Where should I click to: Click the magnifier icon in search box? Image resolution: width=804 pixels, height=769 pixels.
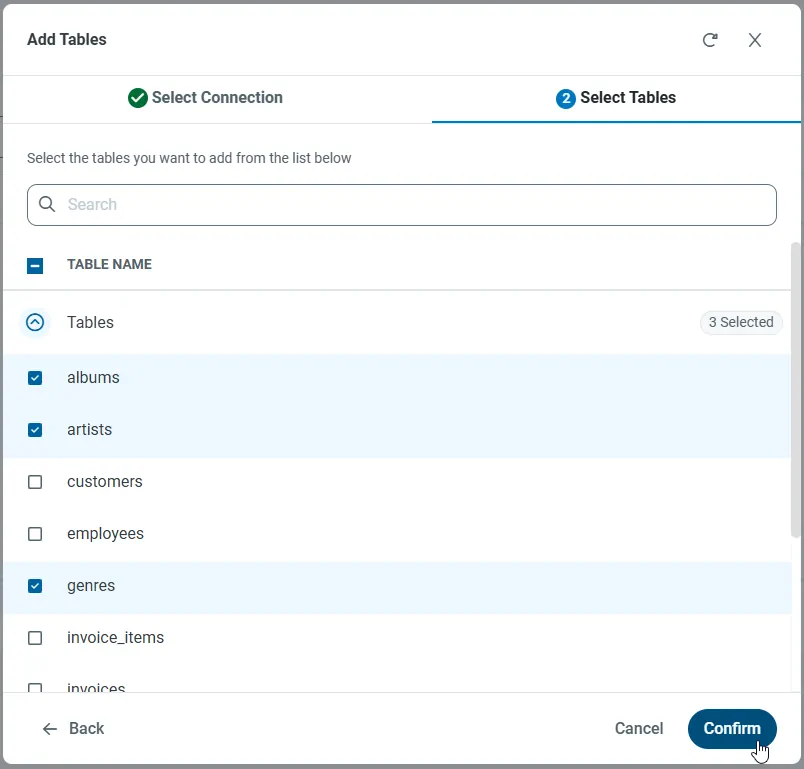(47, 204)
